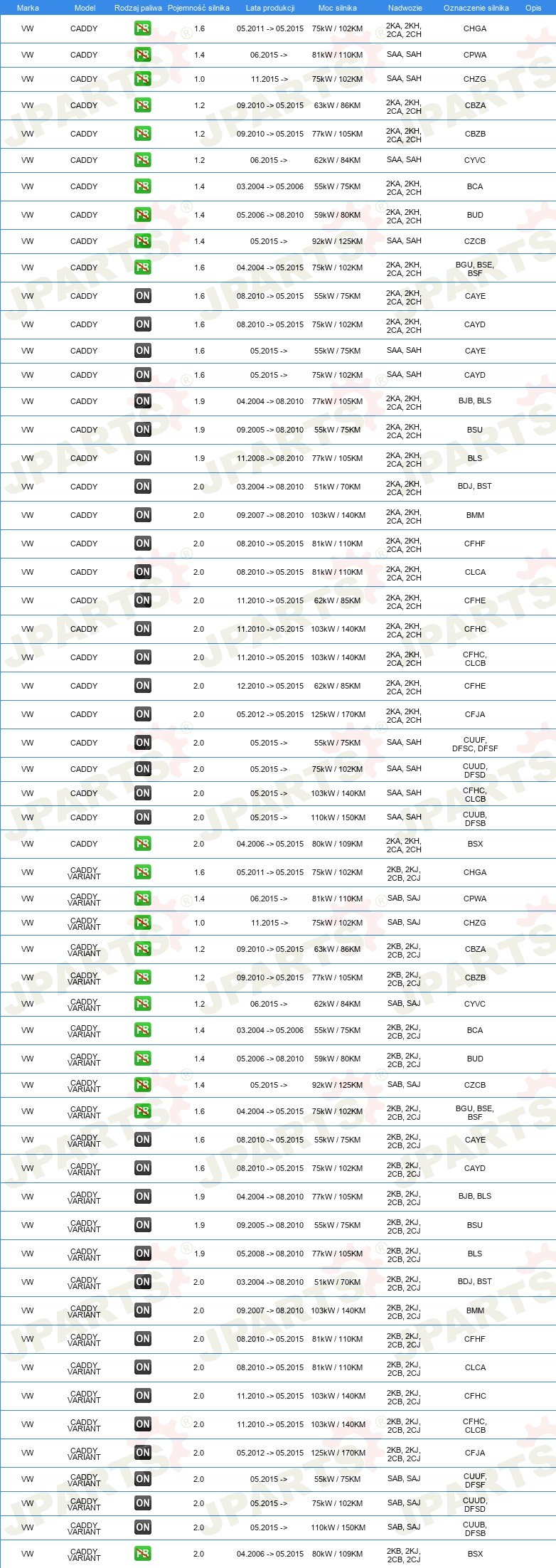Click 51kW / 70KM in CADDY VARIANT row
This screenshot has width=556, height=1568.
pyautogui.click(x=338, y=1282)
